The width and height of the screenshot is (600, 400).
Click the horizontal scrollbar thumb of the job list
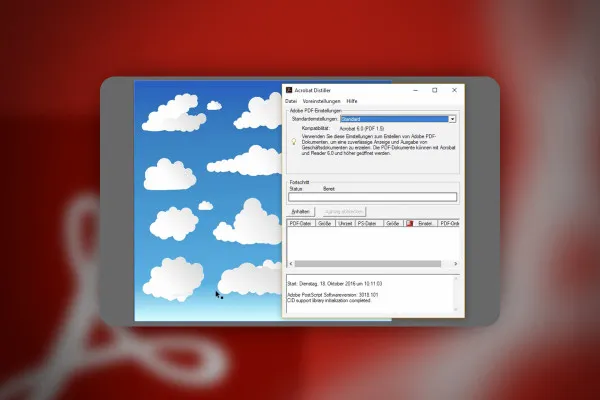tap(368, 263)
